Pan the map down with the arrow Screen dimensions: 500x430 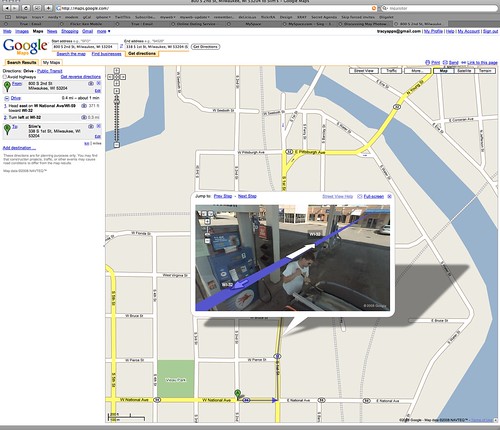117,83
